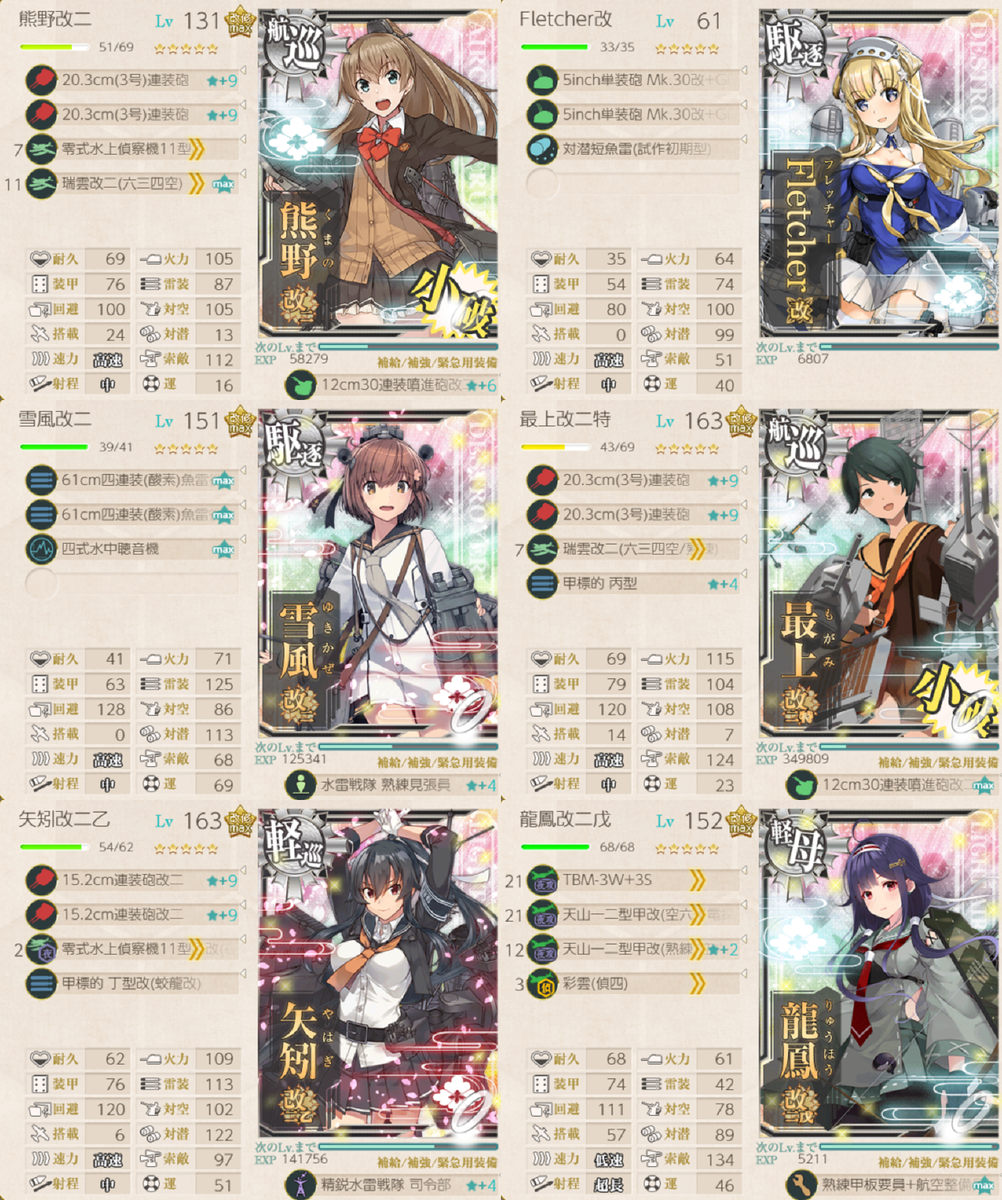Click Yukikaze's 水雷戦隊 熟練見張員 extra slot icon
The image size is (1002, 1200).
301,785
